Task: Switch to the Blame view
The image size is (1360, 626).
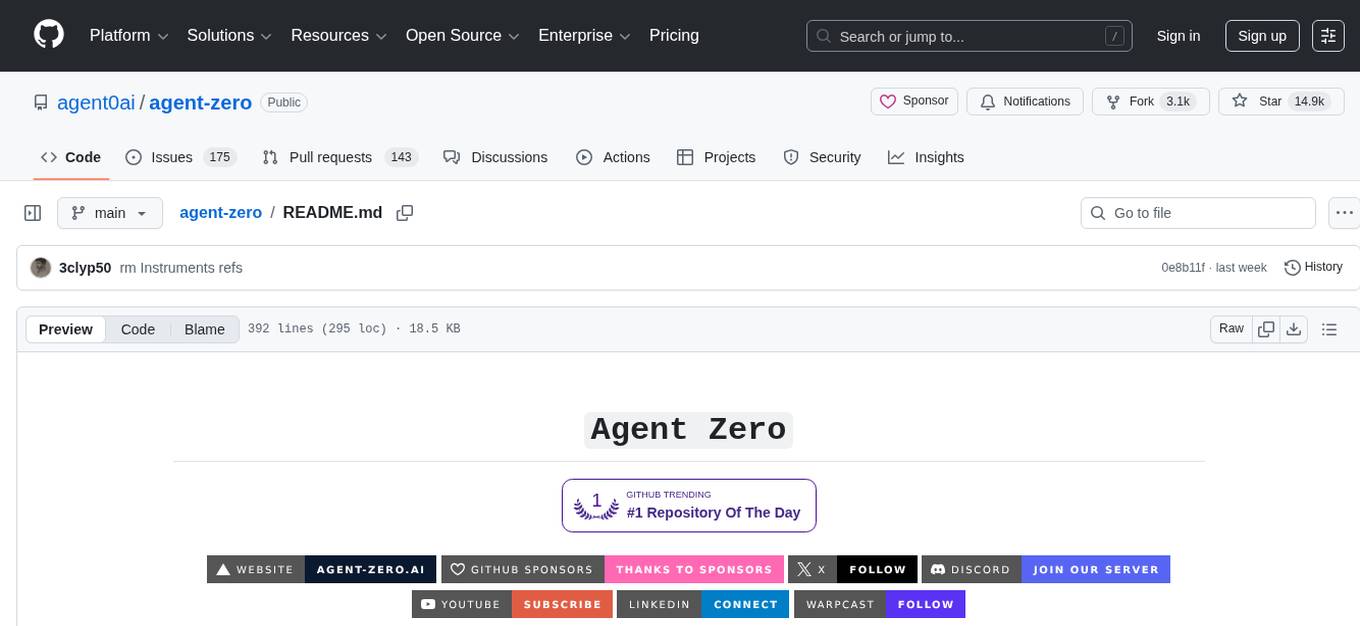Action: point(204,329)
